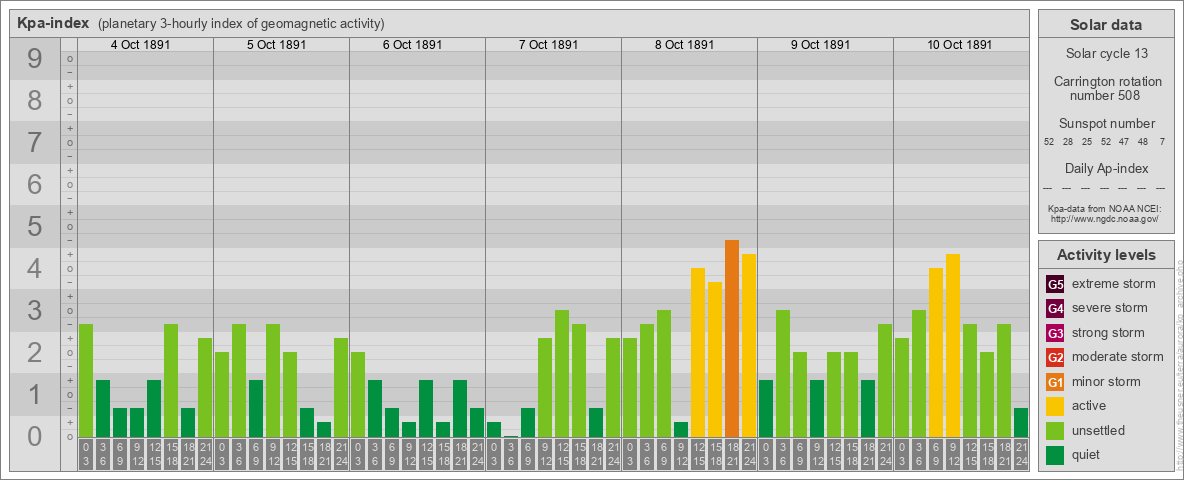The height and width of the screenshot is (480, 1184).
Task: Click the 'Sunspot number' label
Action: 1106,124
